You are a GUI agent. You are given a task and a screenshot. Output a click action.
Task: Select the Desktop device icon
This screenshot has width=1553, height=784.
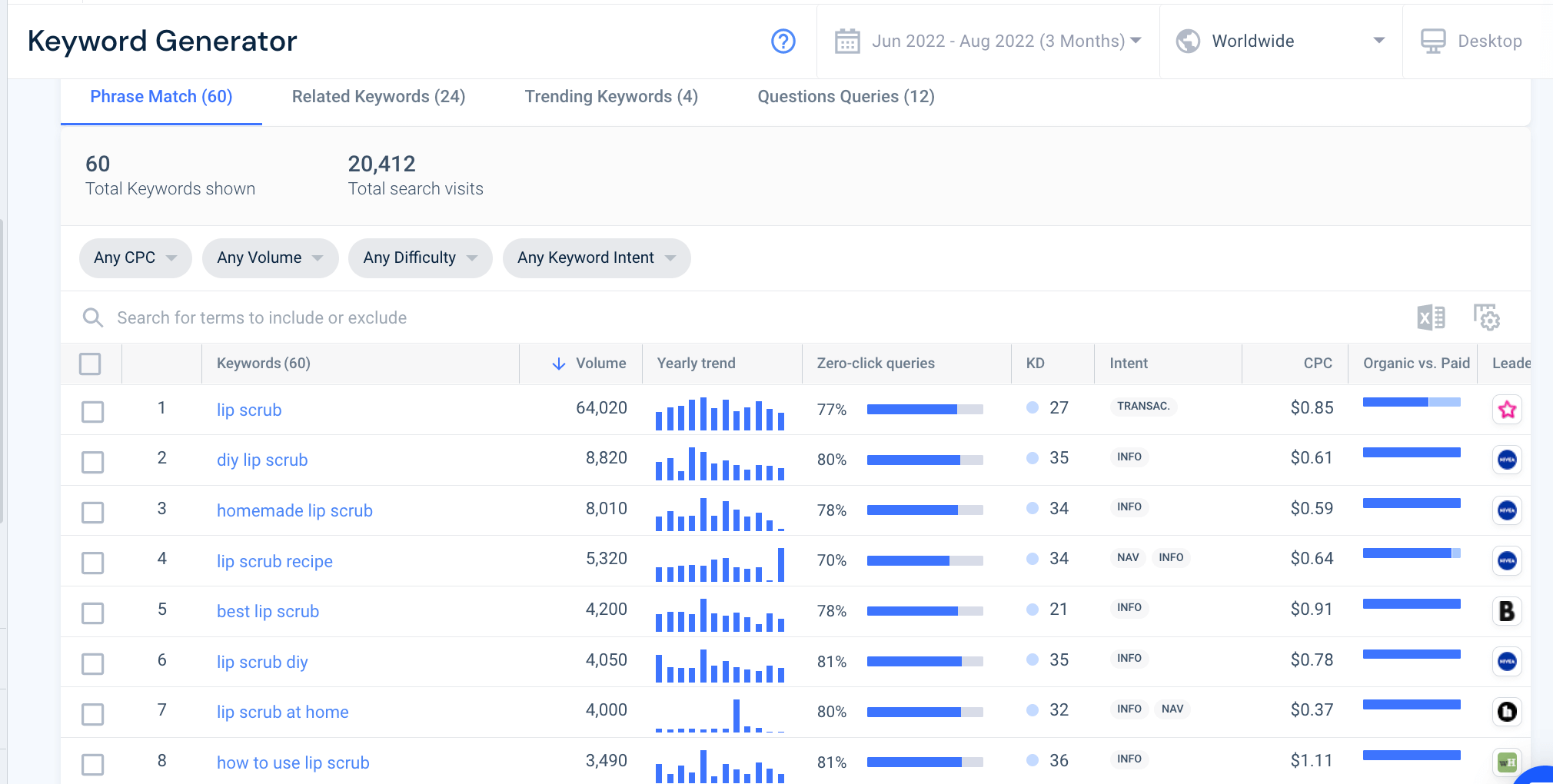[1434, 41]
